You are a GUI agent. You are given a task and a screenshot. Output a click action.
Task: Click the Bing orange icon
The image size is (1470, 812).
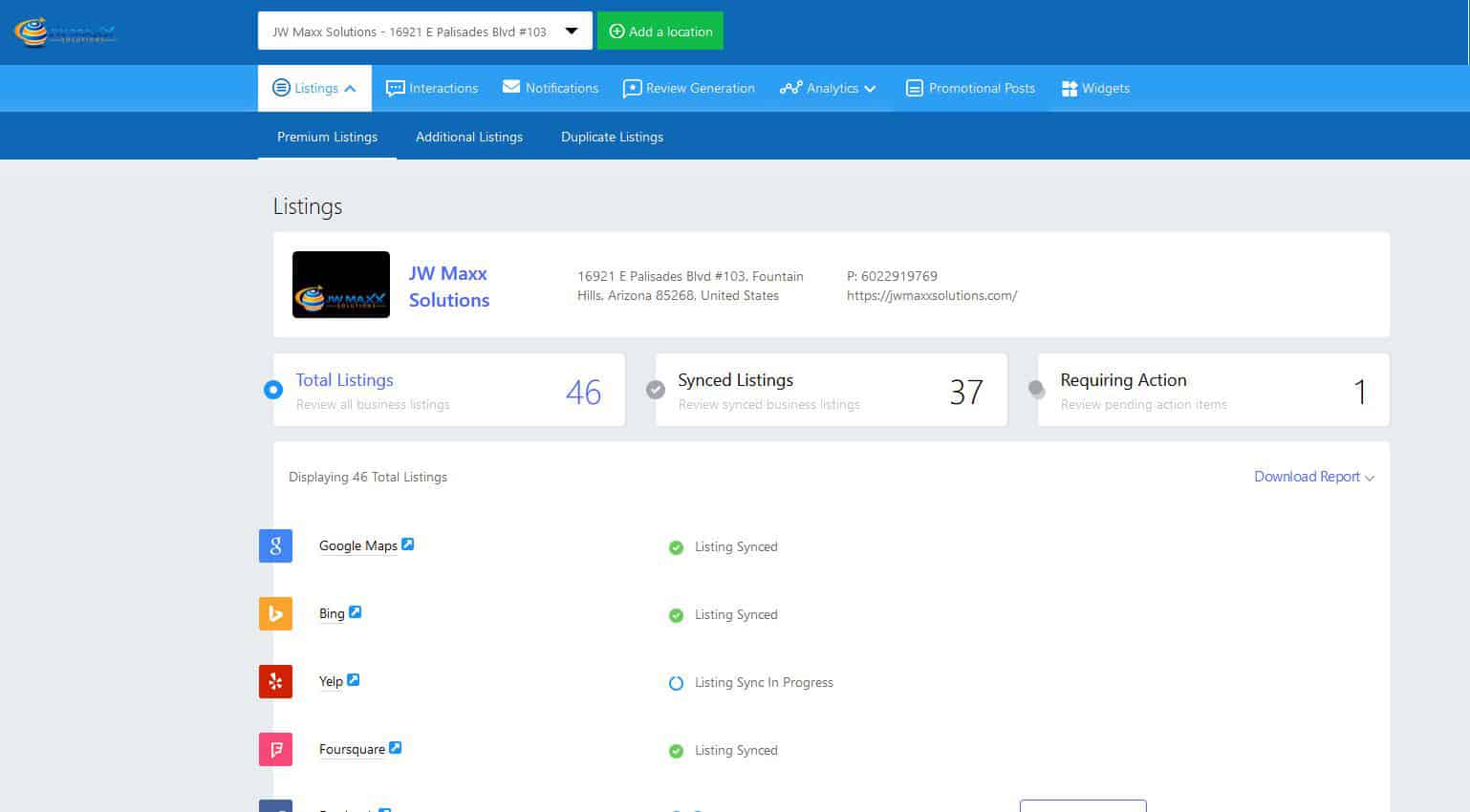click(x=275, y=614)
